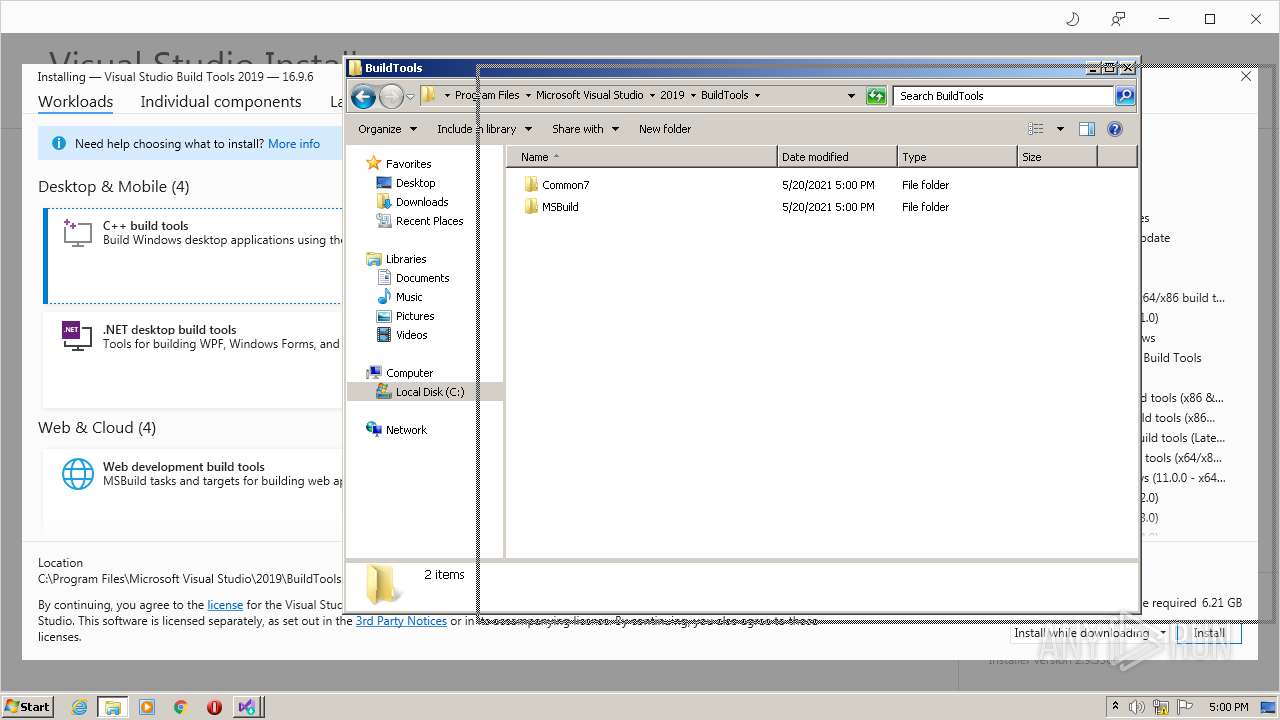Click the Forward arrow in Explorer
This screenshot has width=1280, height=720.
click(391, 96)
